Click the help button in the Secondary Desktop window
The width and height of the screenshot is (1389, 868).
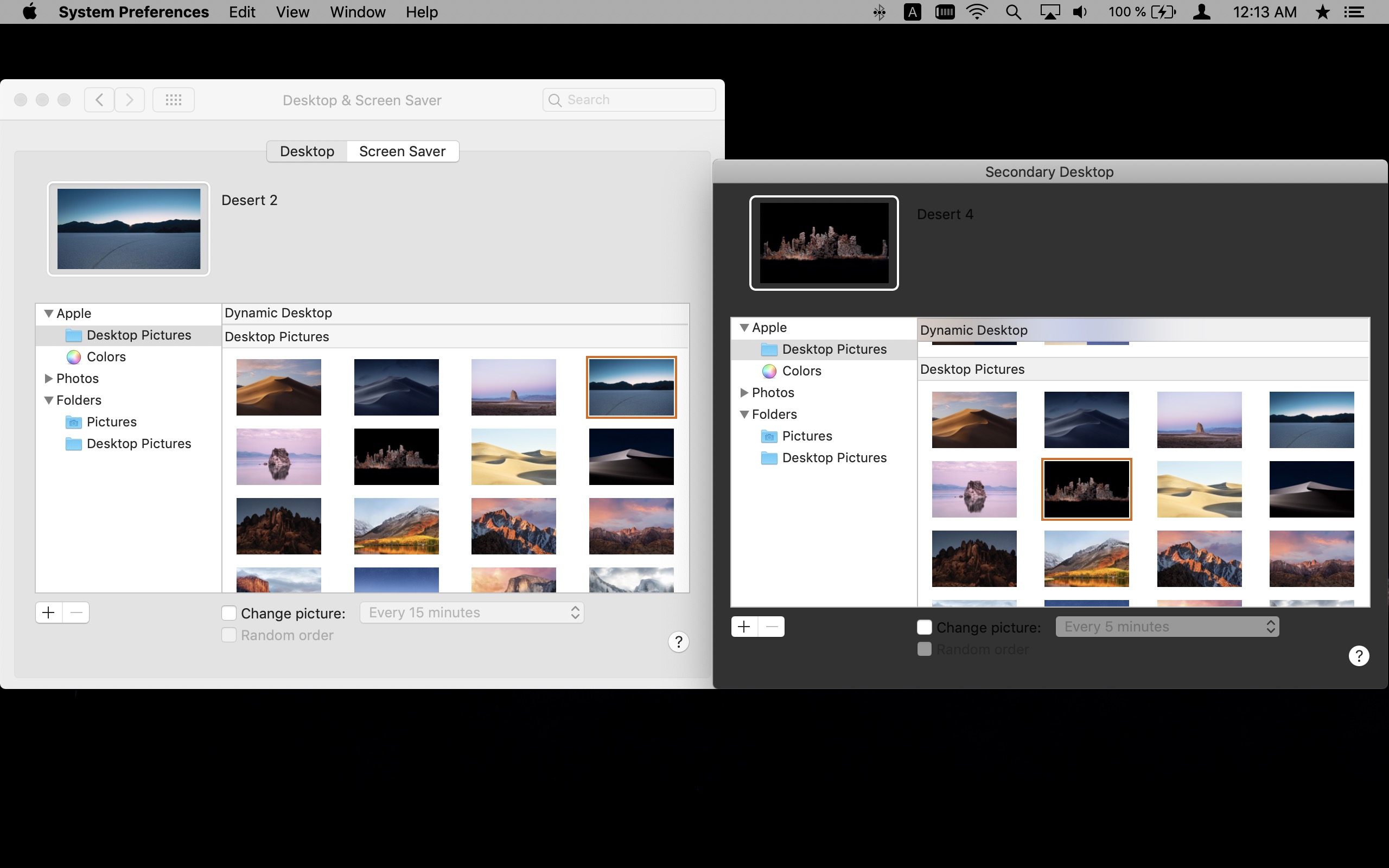pyautogui.click(x=1358, y=655)
